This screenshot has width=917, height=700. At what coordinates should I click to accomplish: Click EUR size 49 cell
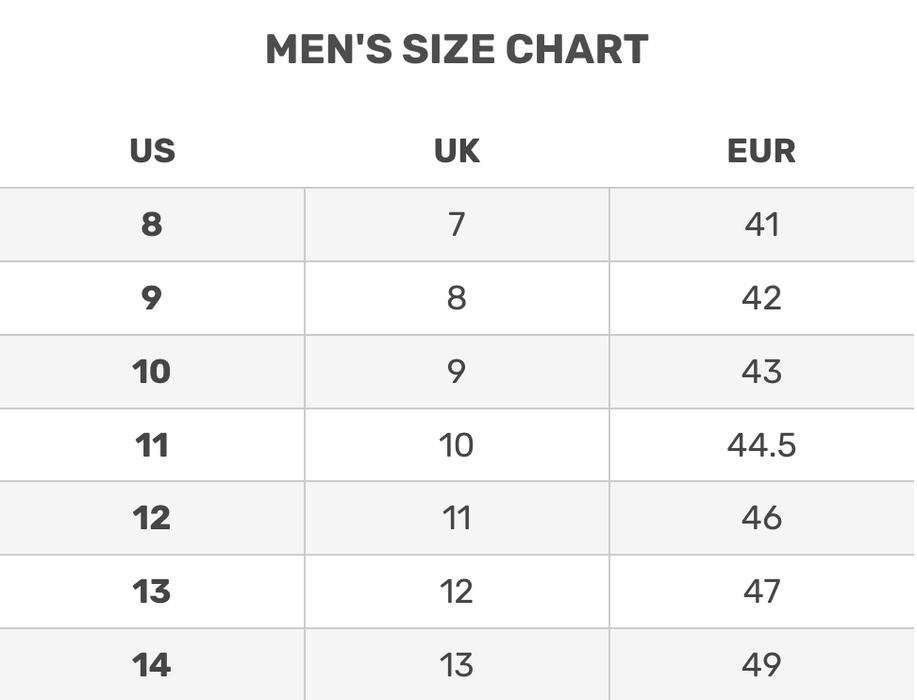click(x=761, y=664)
